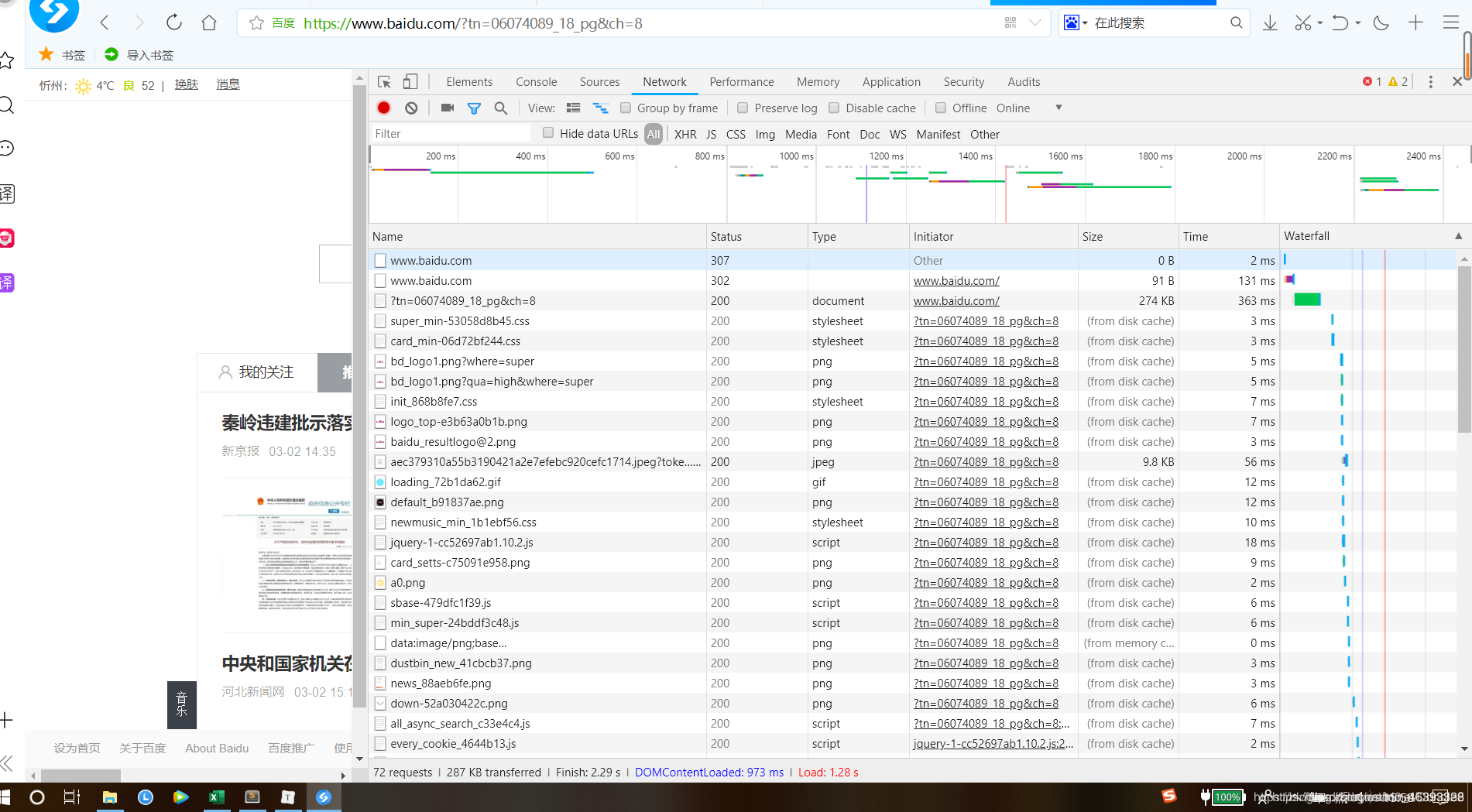The height and width of the screenshot is (812, 1472).
Task: Open the Security tab
Action: click(x=964, y=82)
